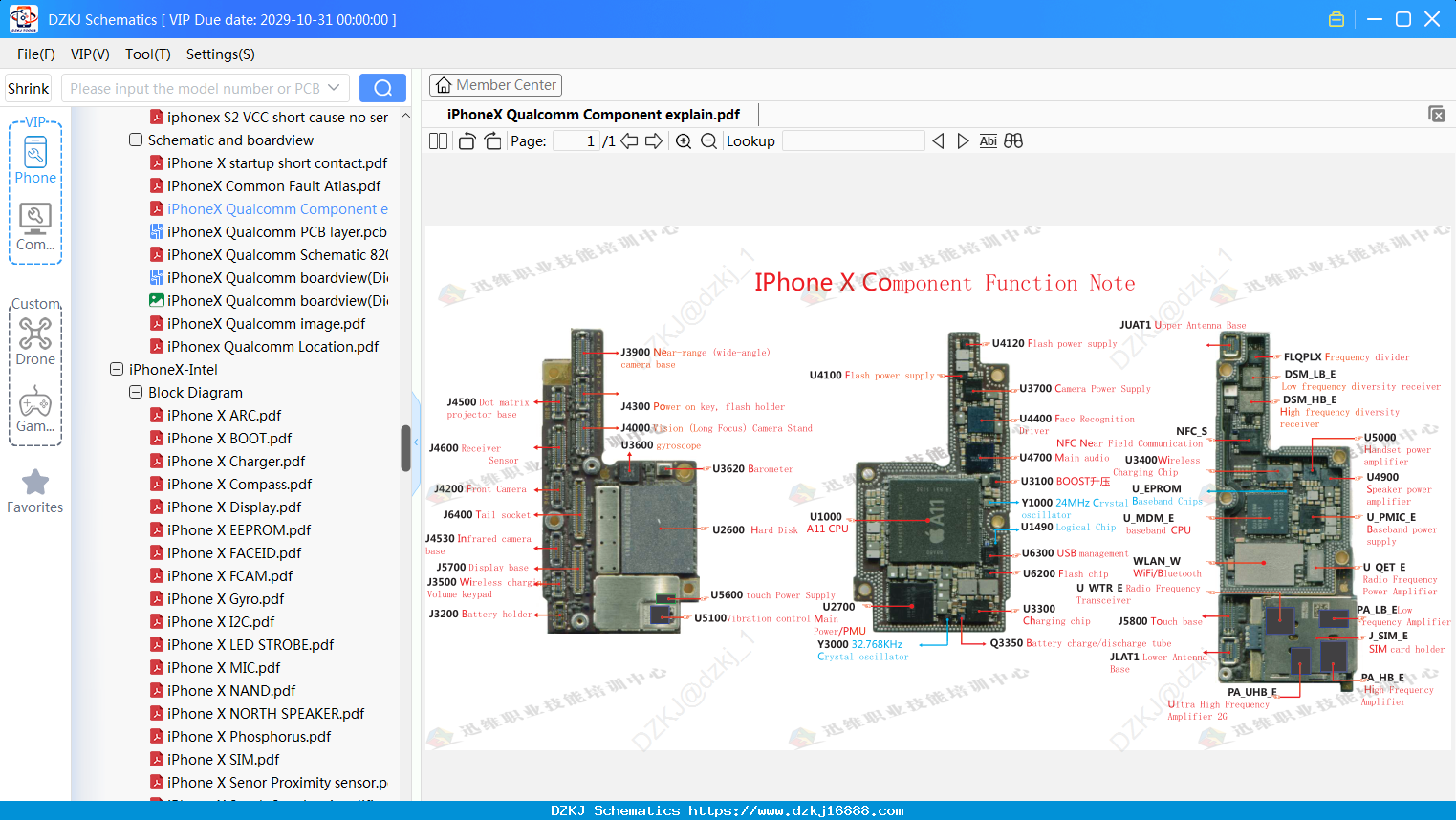The width and height of the screenshot is (1456, 820).
Task: Open the Settings(S) menu
Action: click(221, 54)
